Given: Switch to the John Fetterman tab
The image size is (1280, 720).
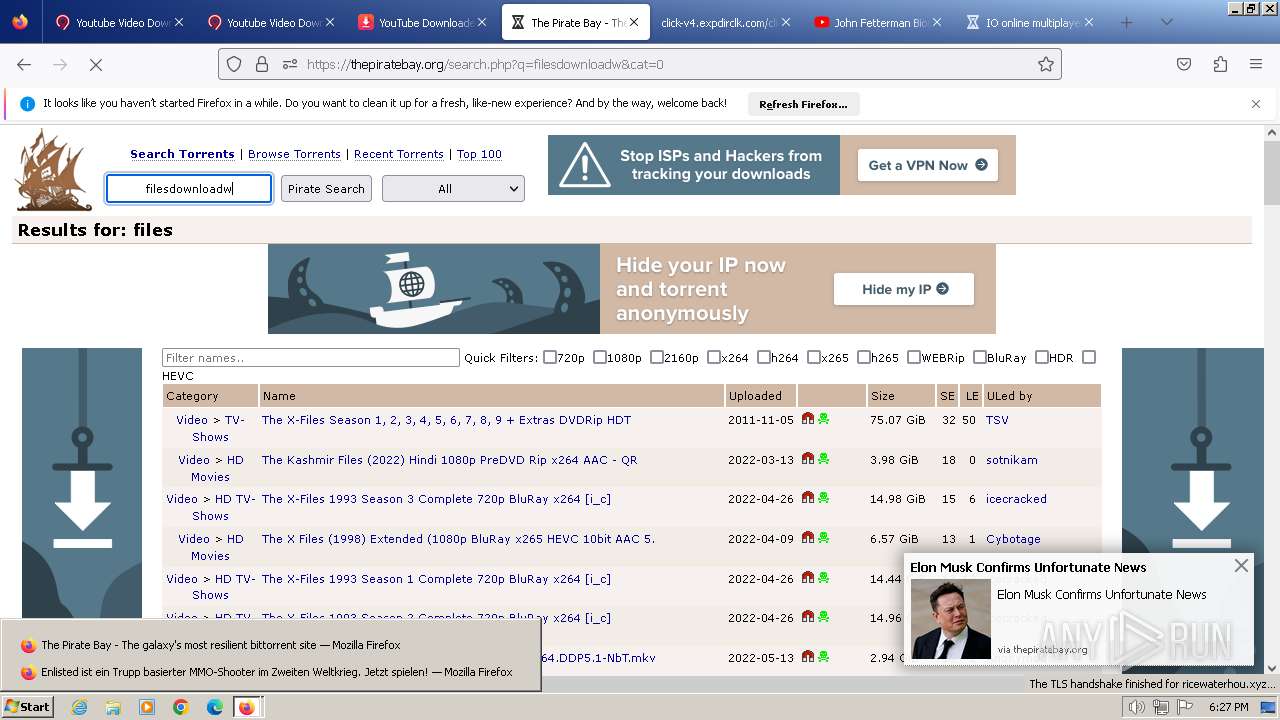Looking at the screenshot, I should point(876,22).
